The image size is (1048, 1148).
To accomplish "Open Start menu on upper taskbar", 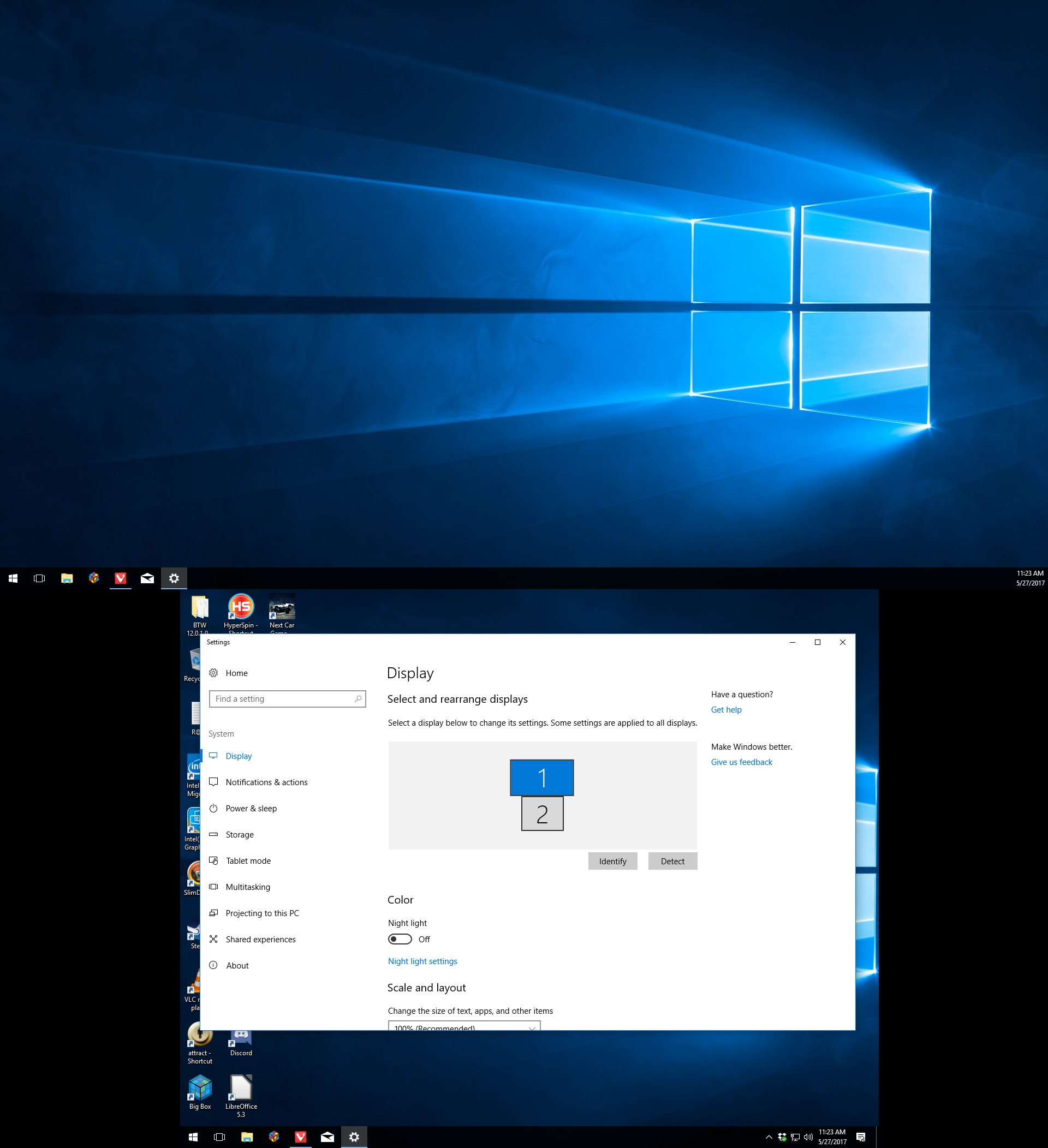I will (x=13, y=578).
